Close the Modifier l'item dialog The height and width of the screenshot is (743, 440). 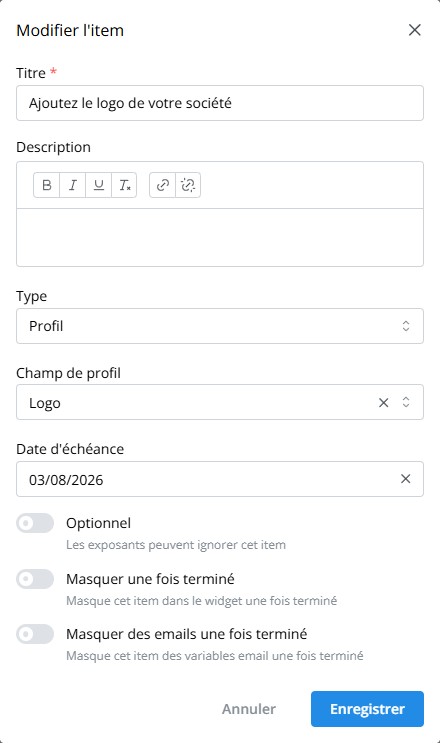click(414, 30)
